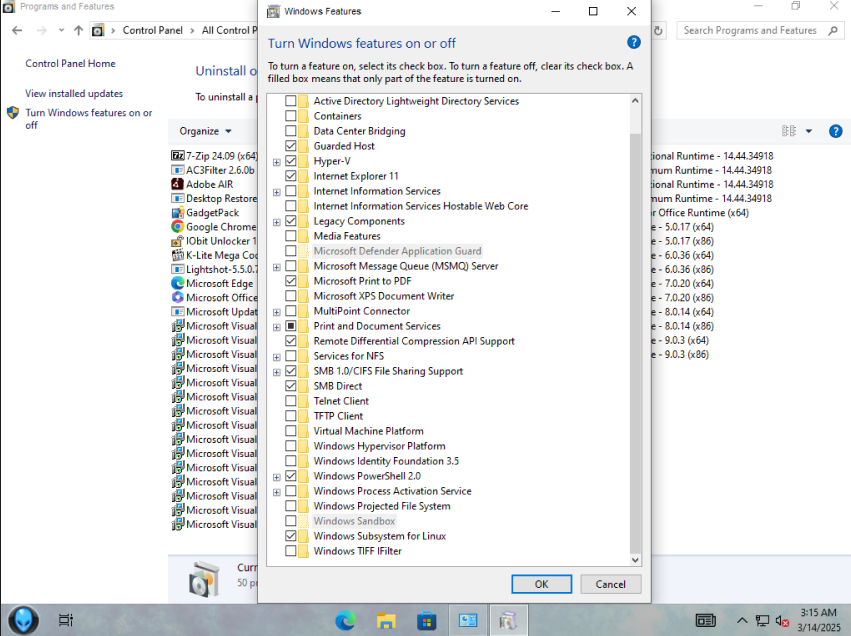The height and width of the screenshot is (636, 851).
Task: Enable Containers feature checkbox
Action: point(290,116)
